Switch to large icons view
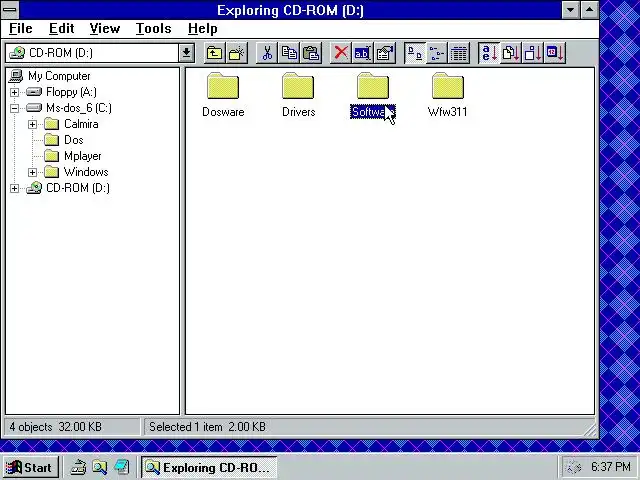 [x=415, y=53]
